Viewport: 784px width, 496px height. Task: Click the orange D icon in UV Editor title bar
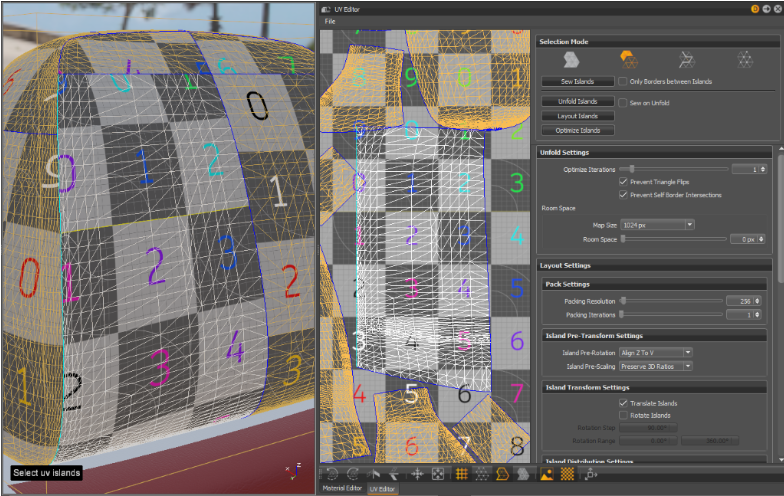click(755, 9)
